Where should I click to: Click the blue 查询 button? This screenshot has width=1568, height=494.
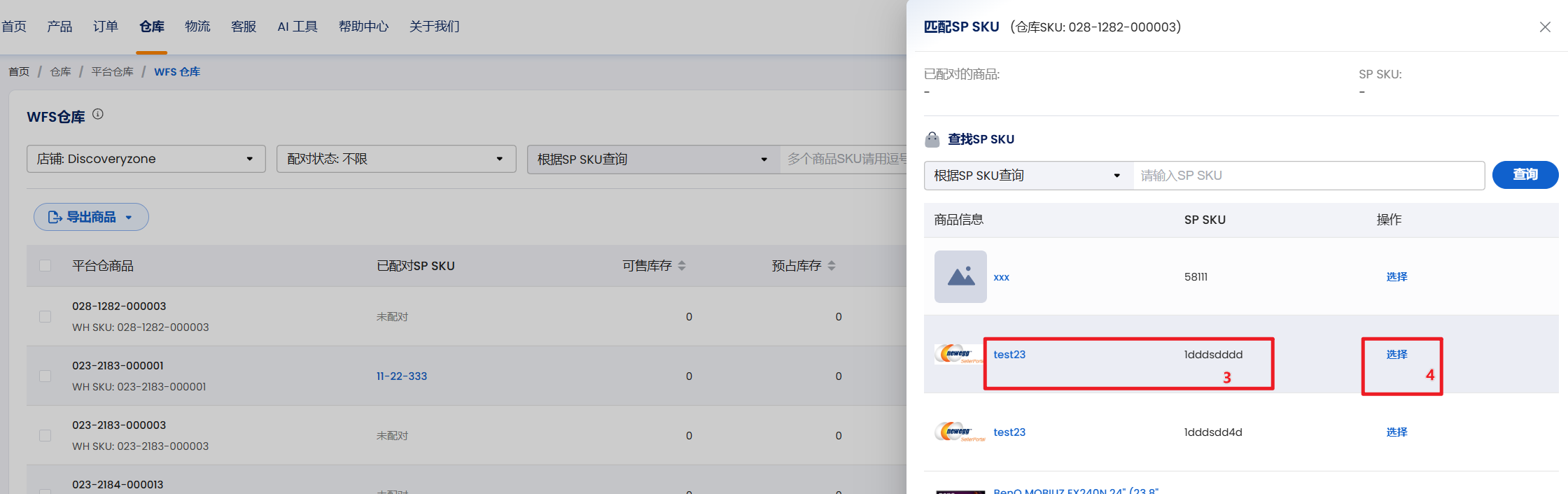tap(1525, 175)
